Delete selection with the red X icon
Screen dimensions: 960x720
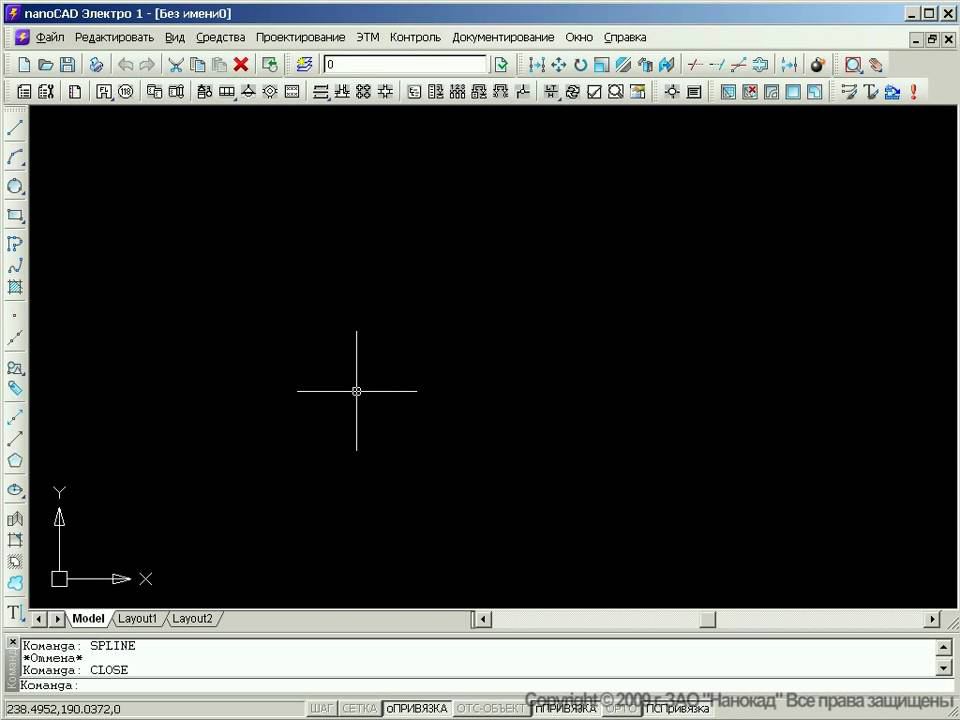pos(241,64)
